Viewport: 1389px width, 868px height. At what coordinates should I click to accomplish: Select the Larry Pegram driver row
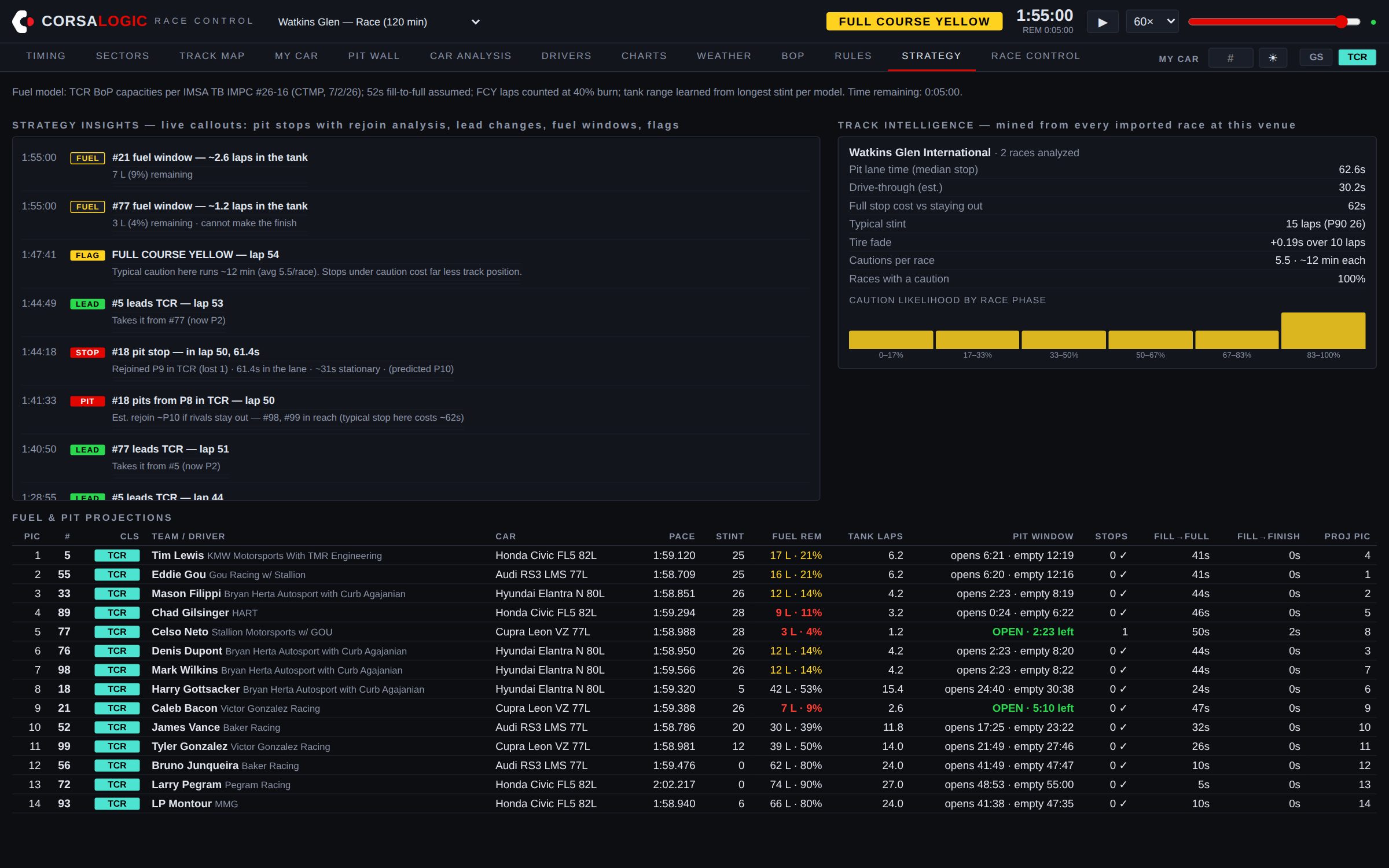pyautogui.click(x=694, y=785)
